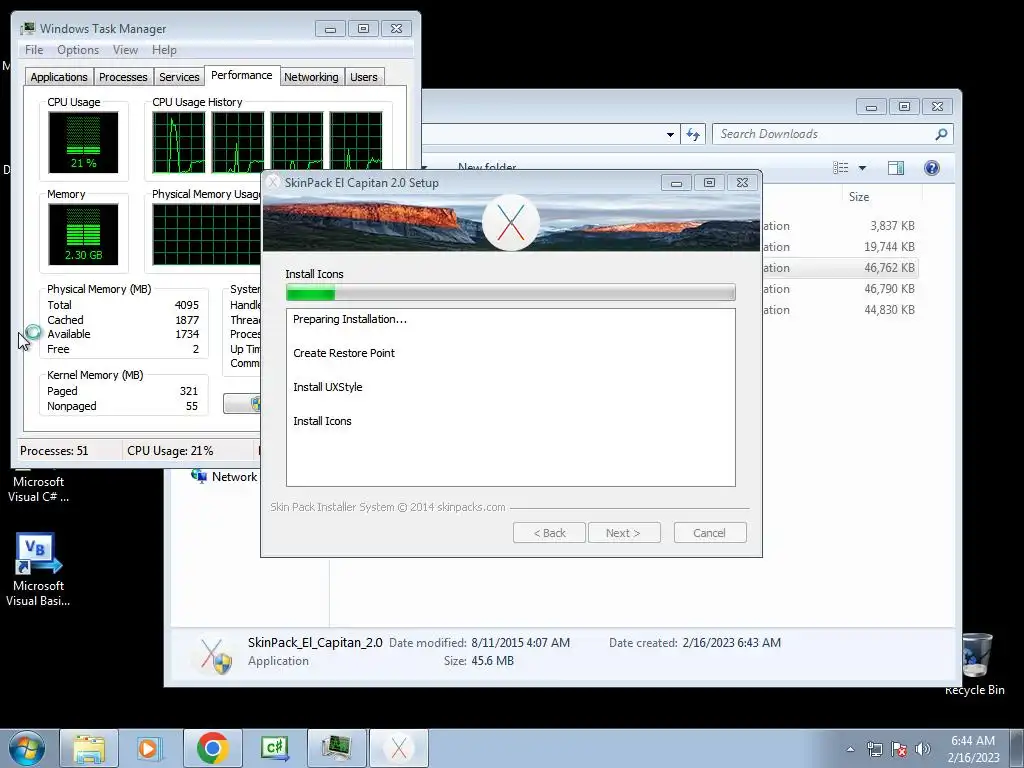This screenshot has width=1024, height=768.
Task: Open the Action Center flag icon
Action: [x=899, y=749]
